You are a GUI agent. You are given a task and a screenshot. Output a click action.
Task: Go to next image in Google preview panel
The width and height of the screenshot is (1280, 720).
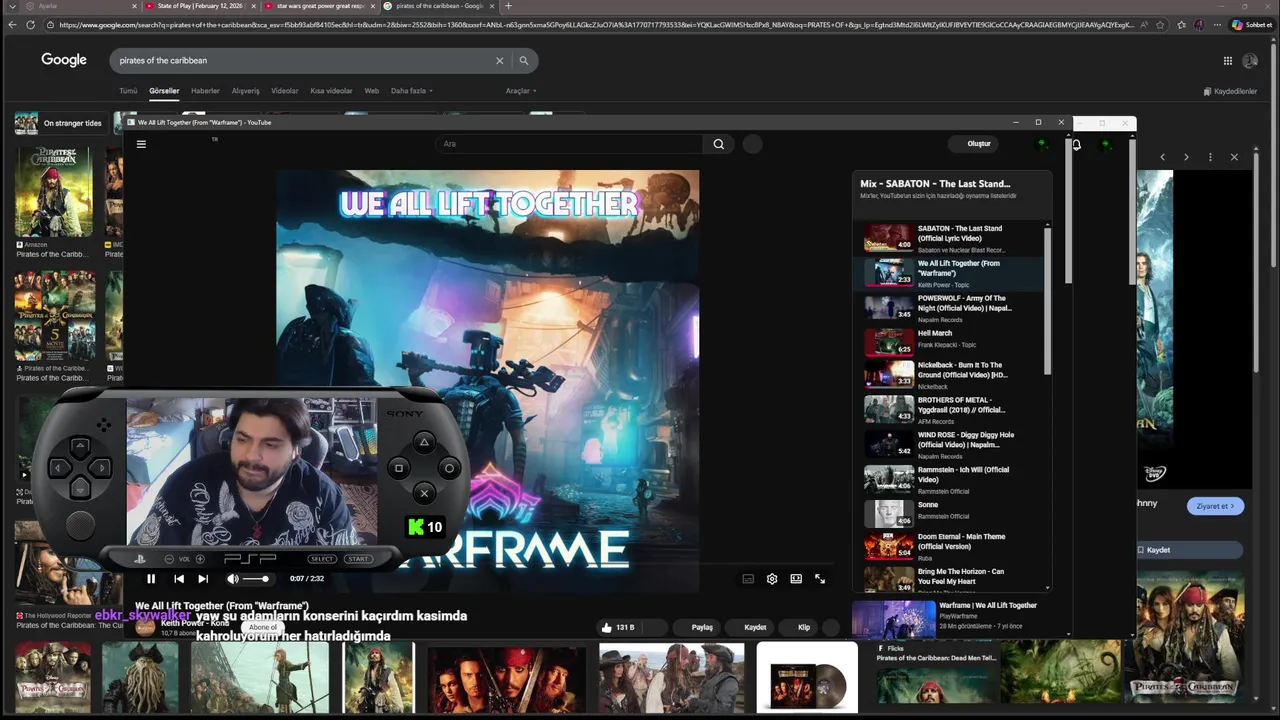[1186, 157]
